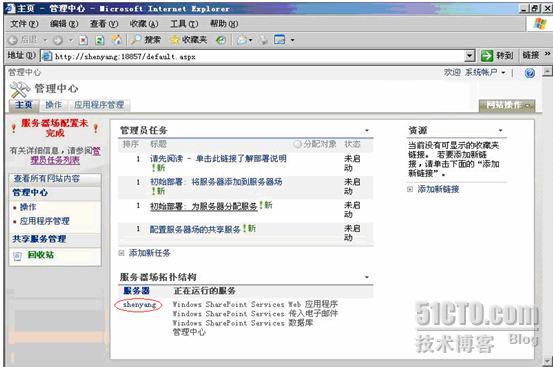This screenshot has height=367, width=553.
Task: Click the vertical scrollbar up arrow
Action: pyautogui.click(x=547, y=72)
